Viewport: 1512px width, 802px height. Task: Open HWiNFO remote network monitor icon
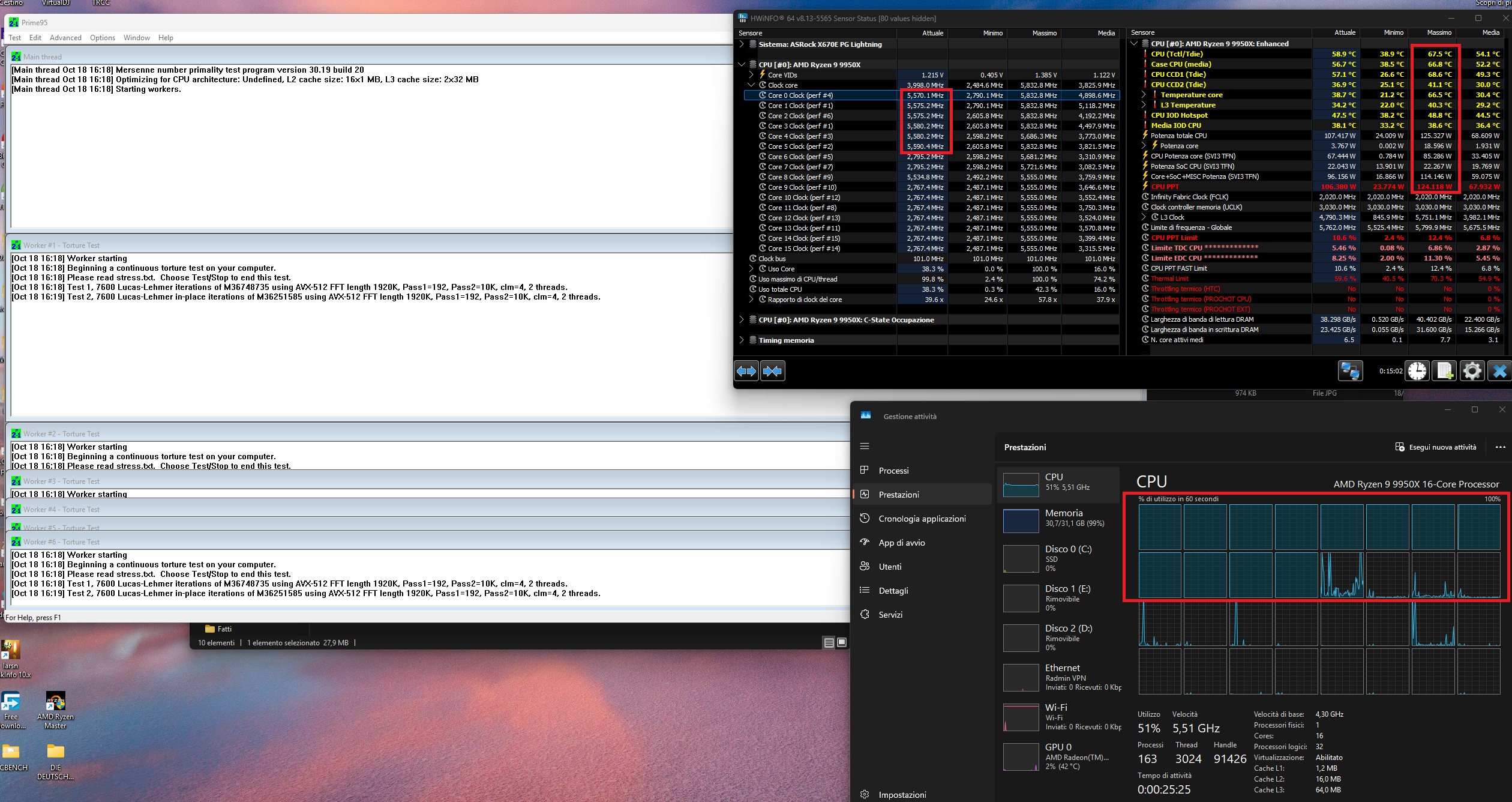click(1350, 371)
